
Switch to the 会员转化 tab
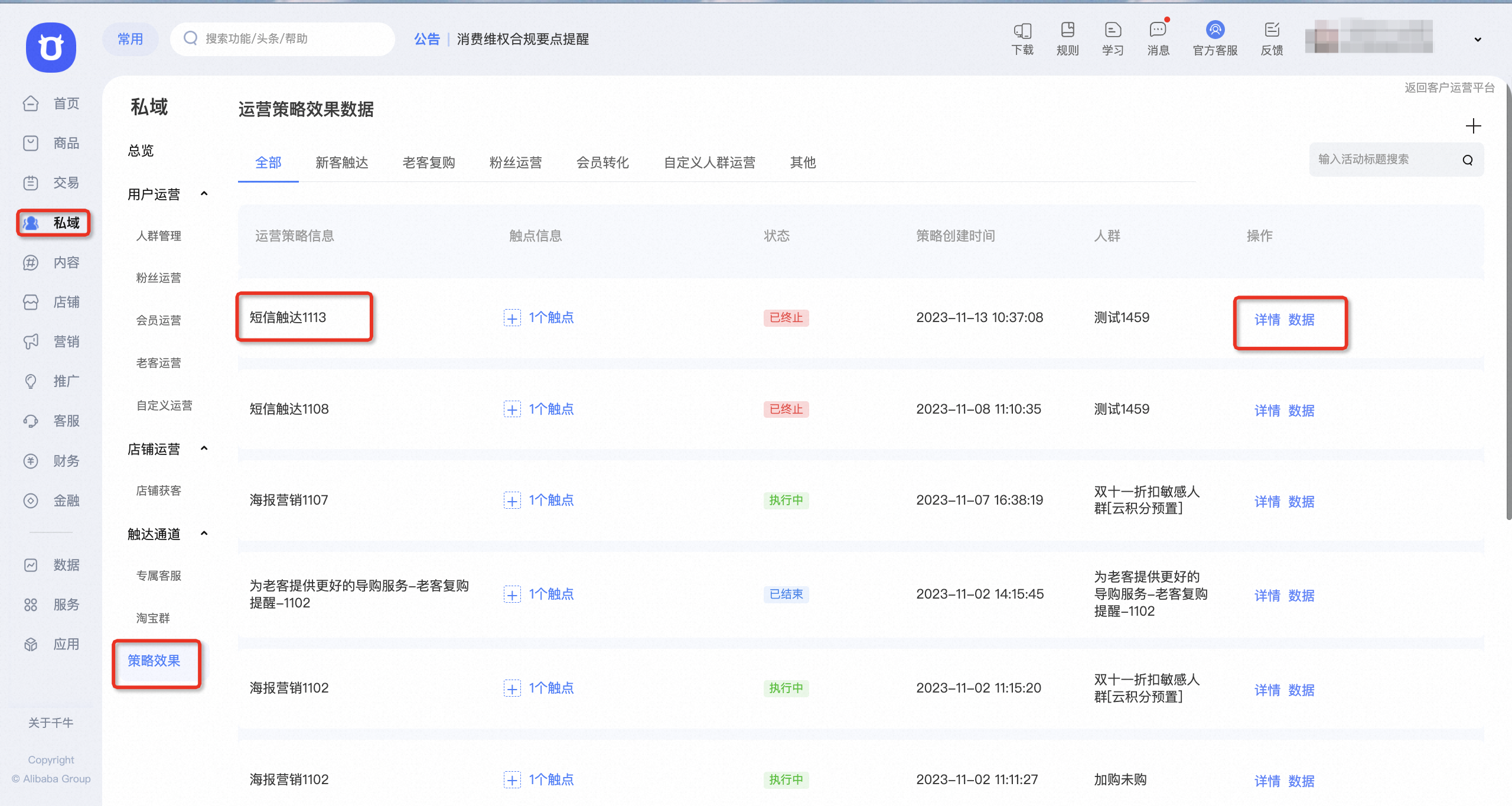click(x=602, y=162)
